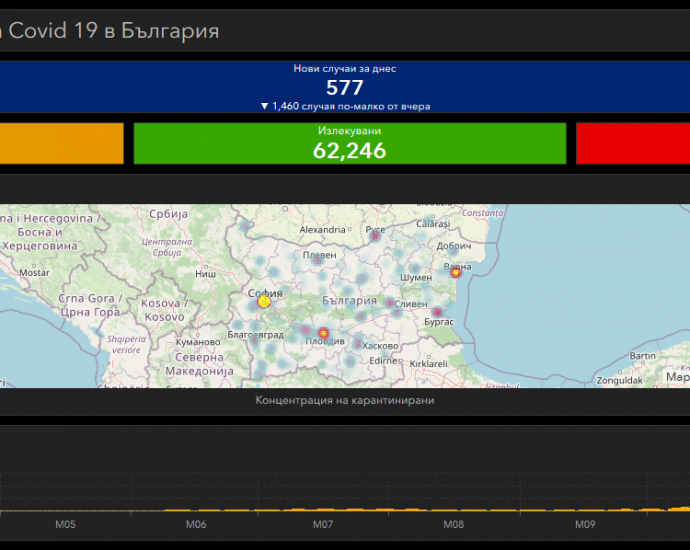Click the new cases count 577
690x550 pixels.
345,88
